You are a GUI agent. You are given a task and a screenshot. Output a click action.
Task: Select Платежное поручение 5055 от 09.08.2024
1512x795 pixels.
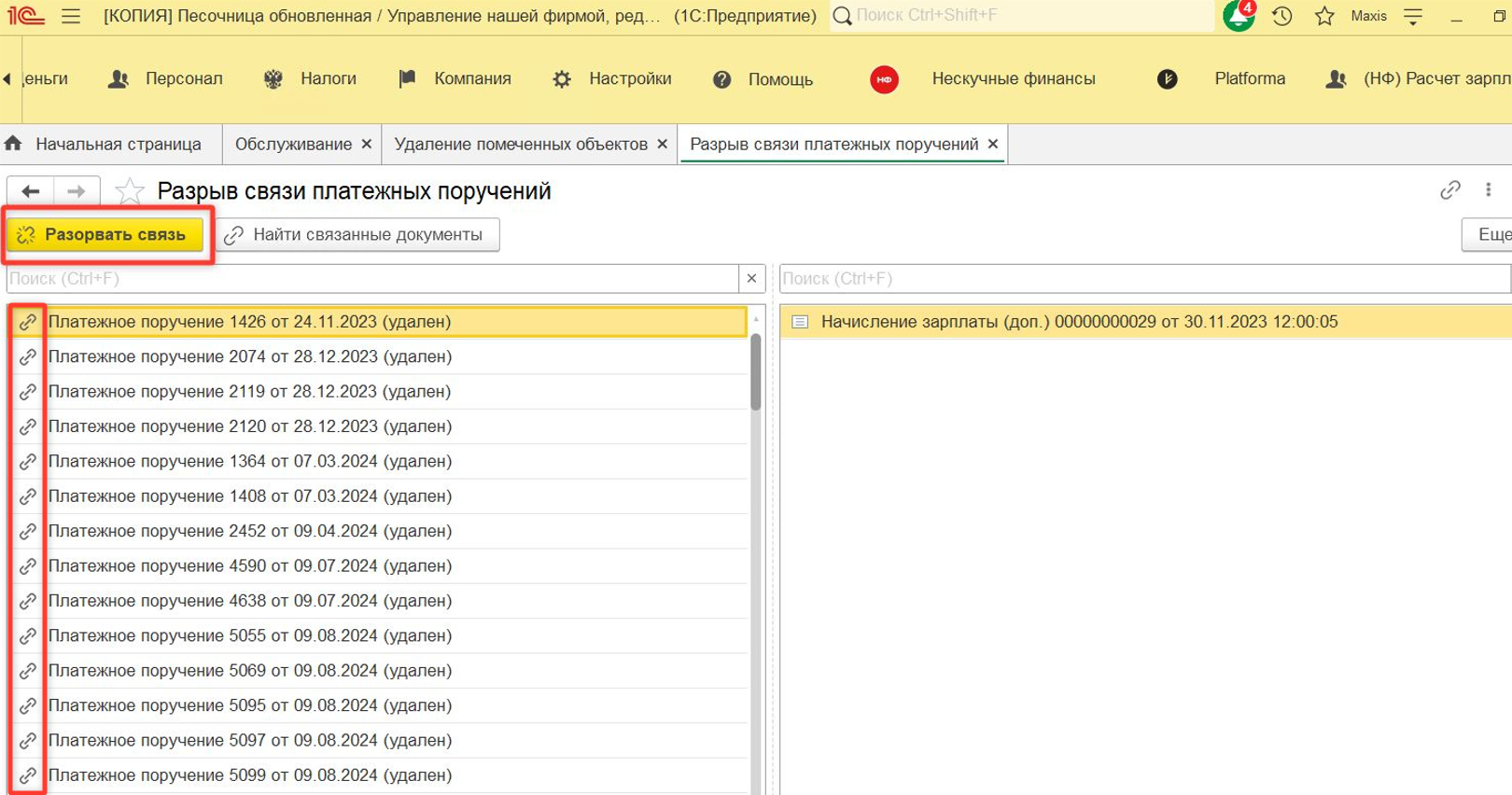249,635
